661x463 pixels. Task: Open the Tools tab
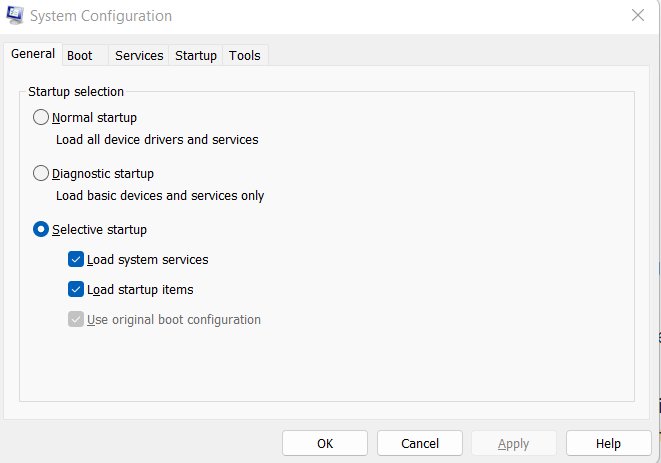tap(245, 56)
